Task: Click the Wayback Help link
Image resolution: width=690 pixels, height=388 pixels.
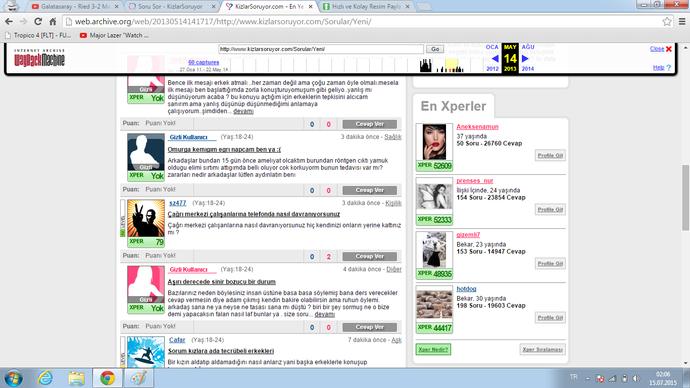Action: click(x=659, y=67)
